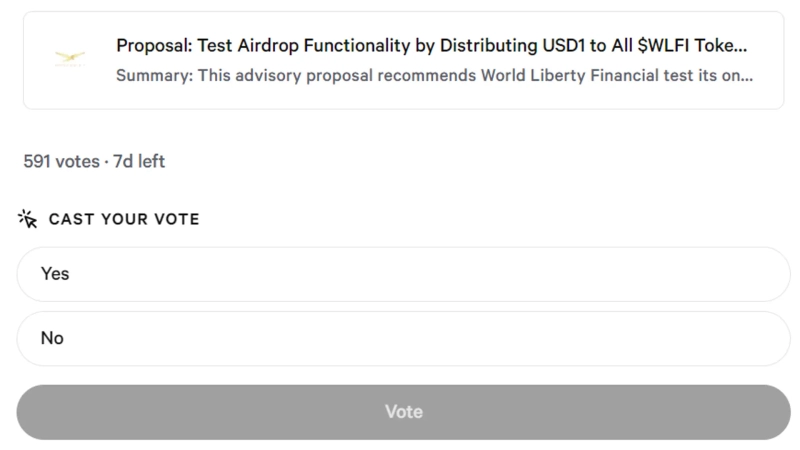
Task: Click the 591 votes count
Action: point(59,161)
